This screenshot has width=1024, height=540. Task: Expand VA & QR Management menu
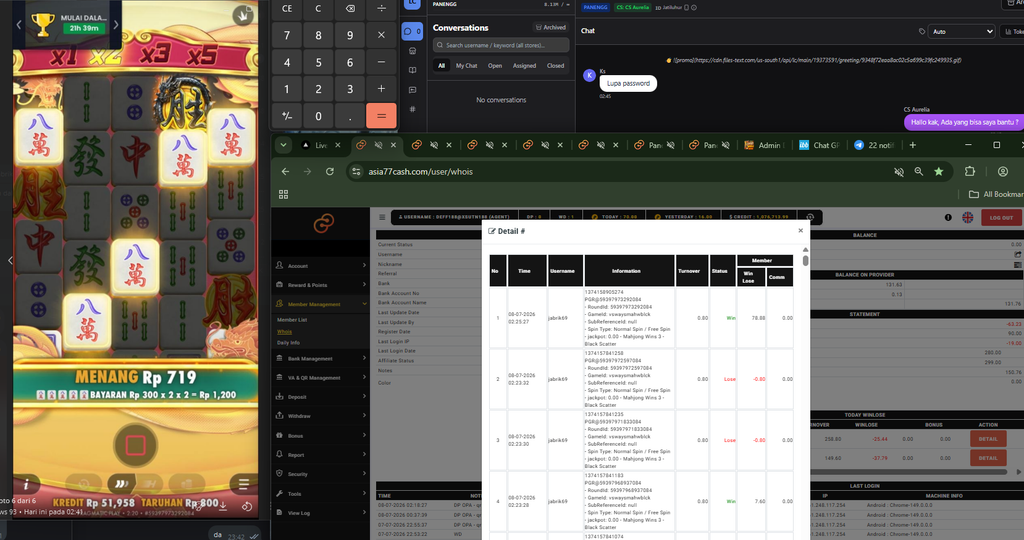click(320, 377)
